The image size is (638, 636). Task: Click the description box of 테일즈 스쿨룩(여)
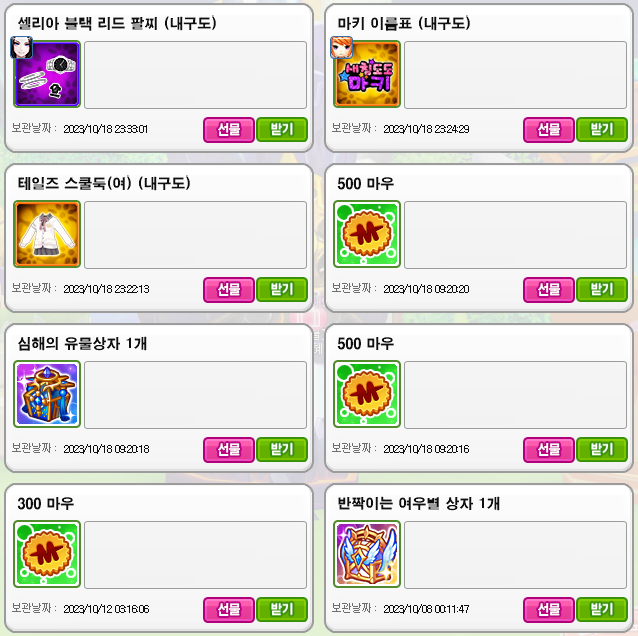(x=195, y=235)
